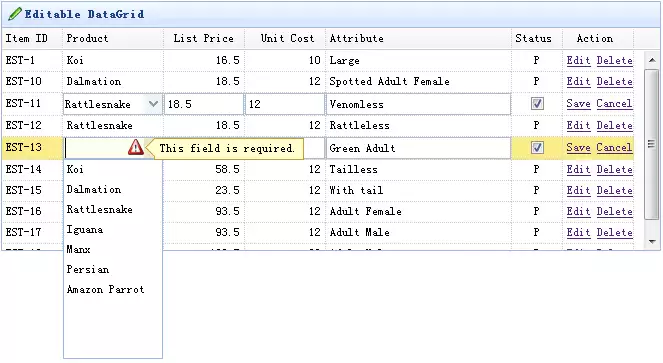Cancel editing of EST-11 row

pos(614,104)
